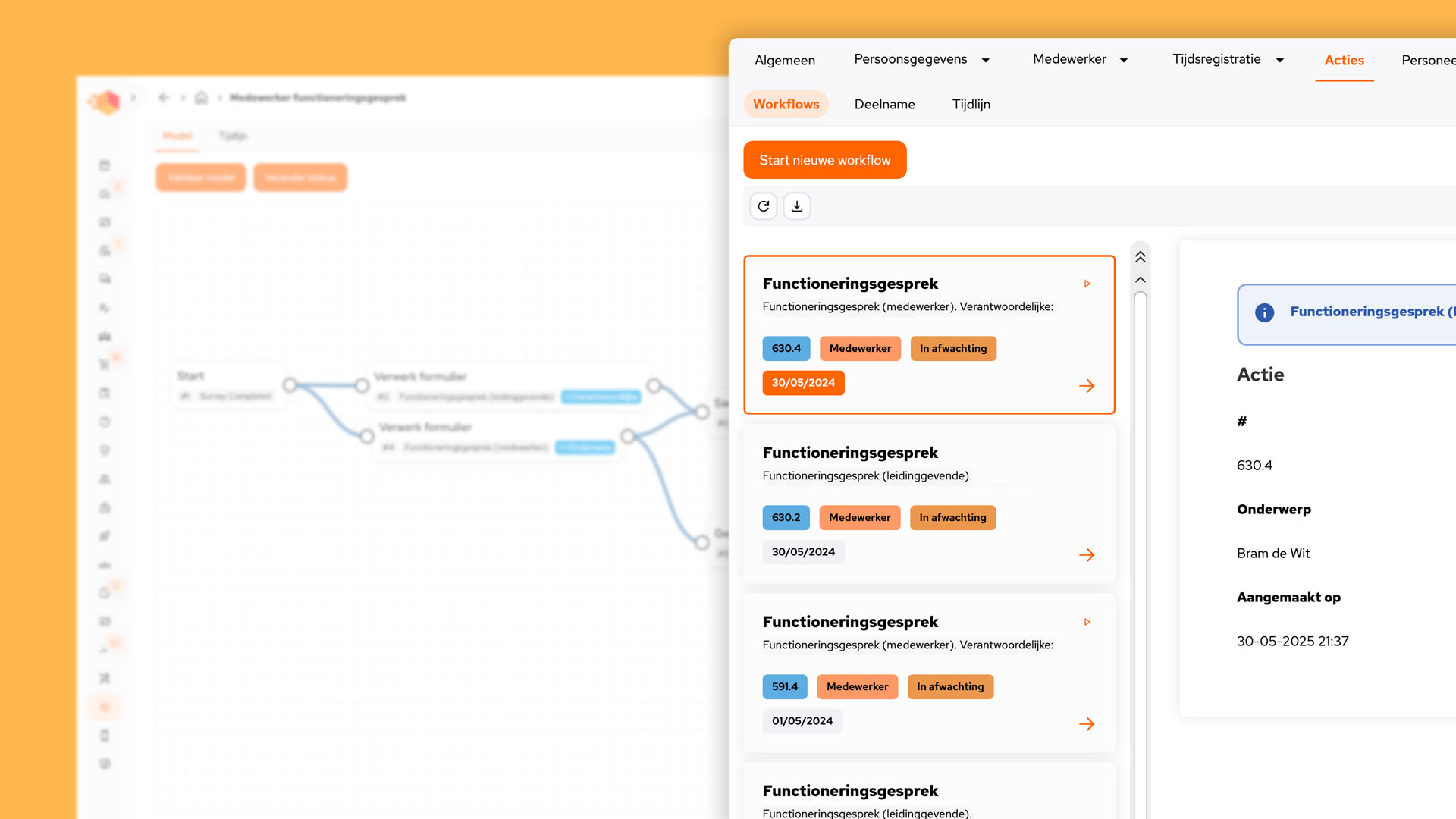Open workflow 630.4 using its arrow icon
The height and width of the screenshot is (819, 1456).
[1087, 386]
